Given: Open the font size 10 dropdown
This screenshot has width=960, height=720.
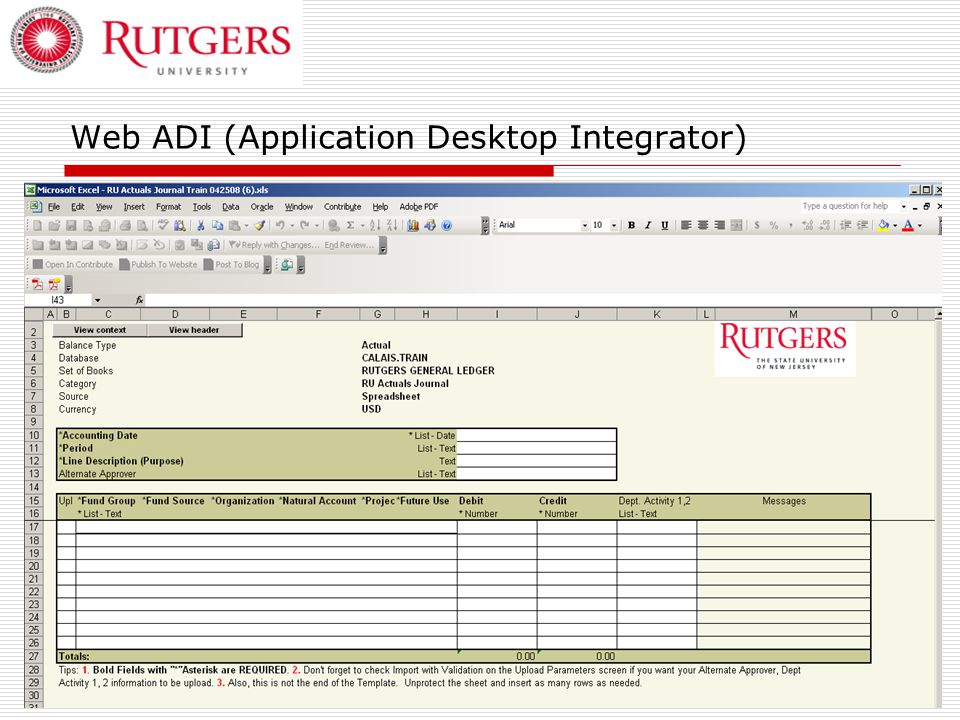Looking at the screenshot, I should (613, 225).
